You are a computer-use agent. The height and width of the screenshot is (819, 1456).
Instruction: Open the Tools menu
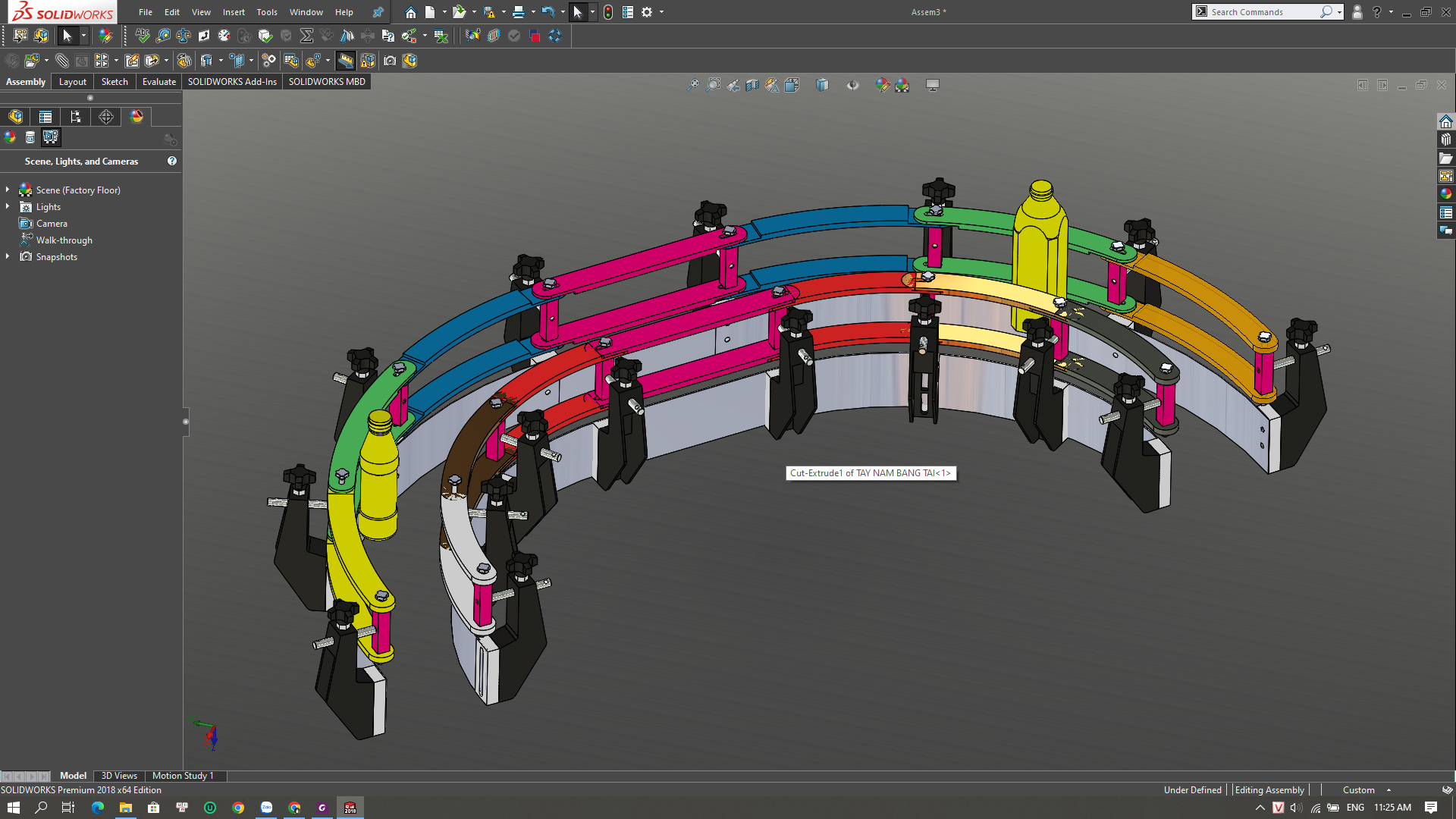(266, 12)
